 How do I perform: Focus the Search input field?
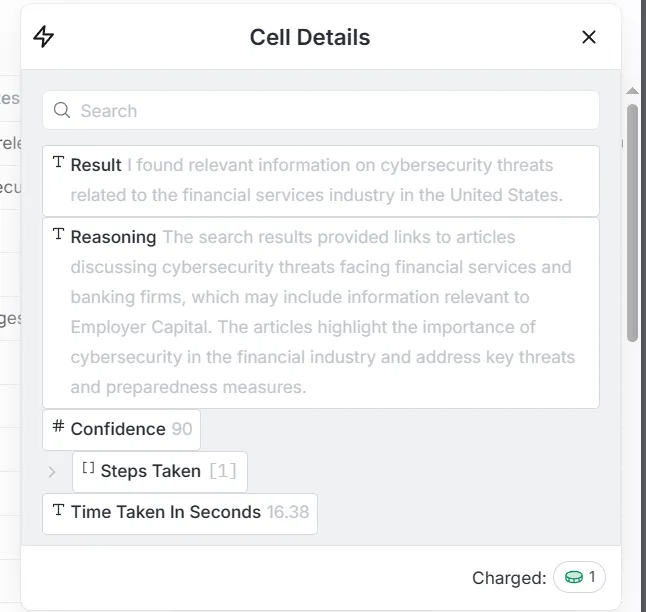[321, 110]
